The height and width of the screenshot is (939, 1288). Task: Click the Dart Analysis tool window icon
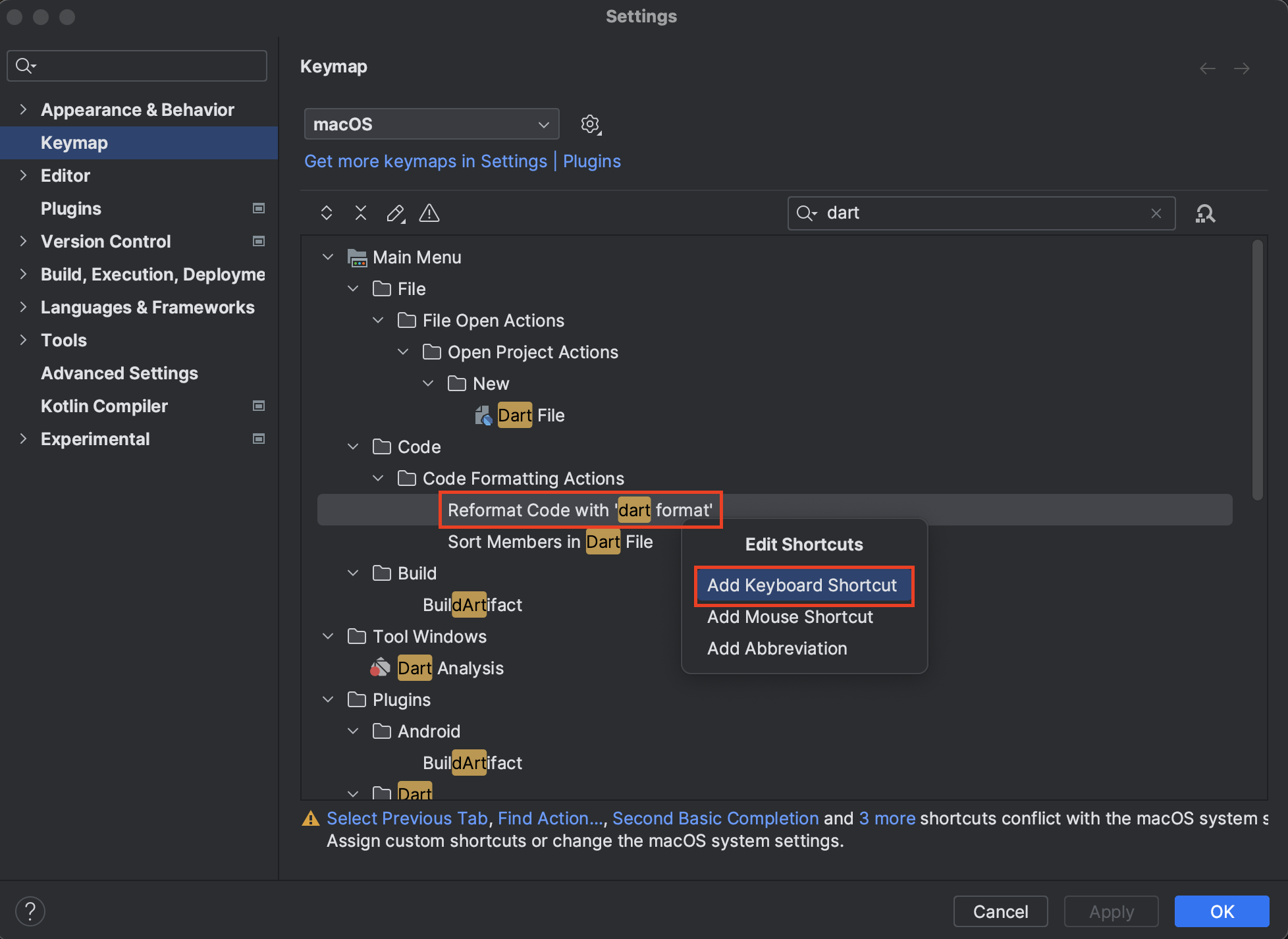tap(381, 668)
